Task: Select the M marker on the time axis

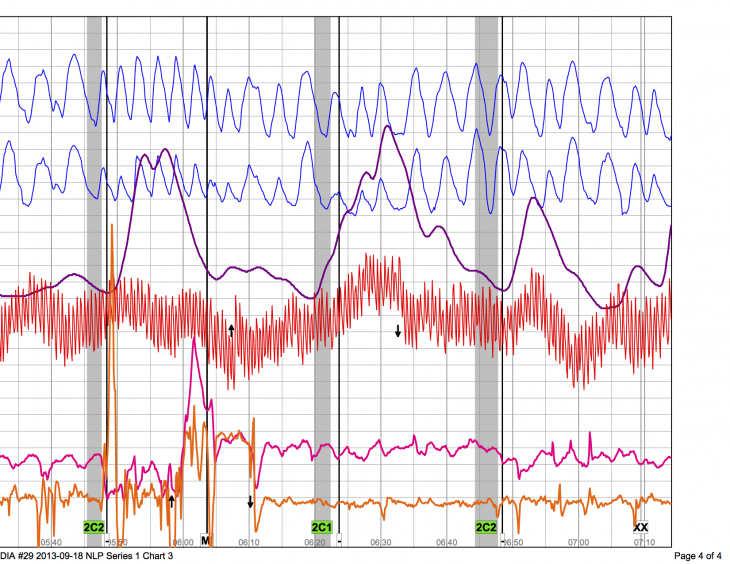Action: click(205, 540)
